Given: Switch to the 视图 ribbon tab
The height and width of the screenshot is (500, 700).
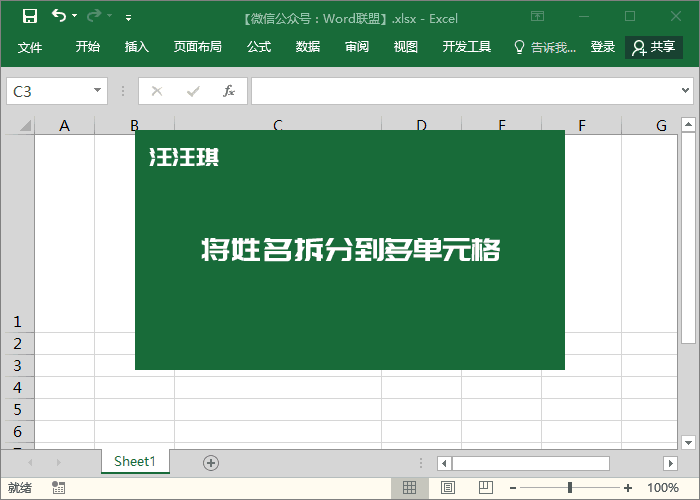Looking at the screenshot, I should click(x=405, y=46).
